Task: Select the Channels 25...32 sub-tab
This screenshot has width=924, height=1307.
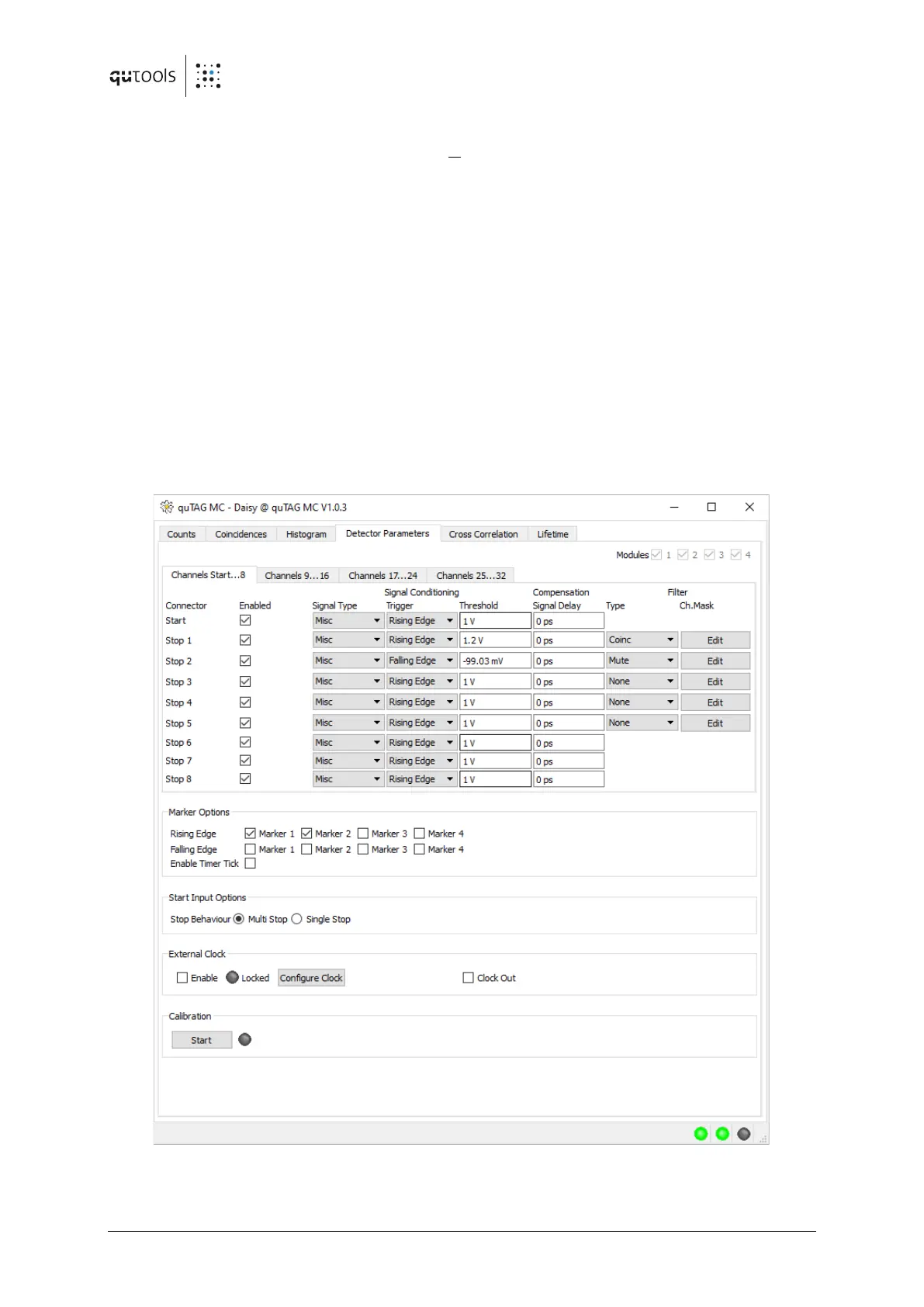Action: click(471, 576)
